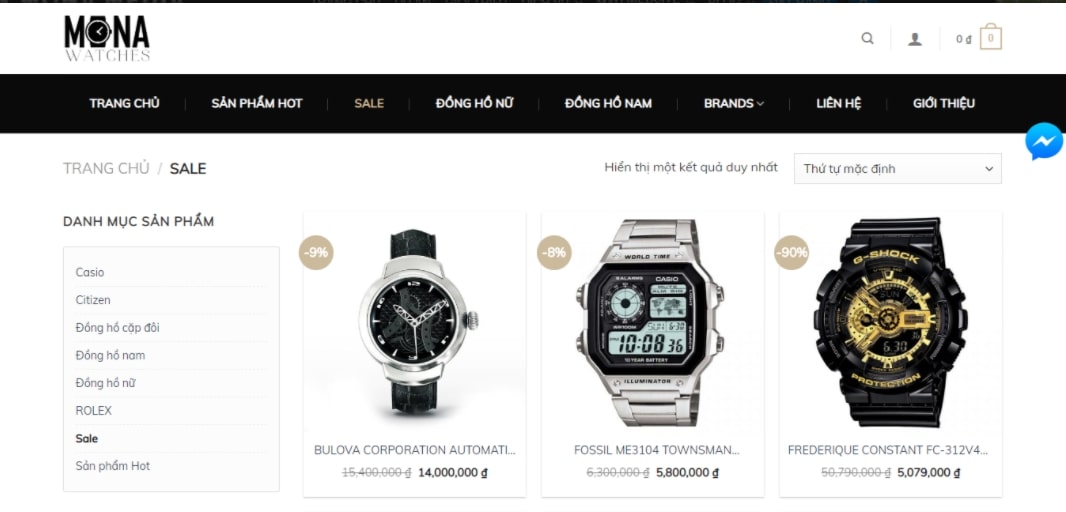Viewport: 1066px width, 512px height.
Task: Expand the Brands menu chevron
Action: [760, 103]
